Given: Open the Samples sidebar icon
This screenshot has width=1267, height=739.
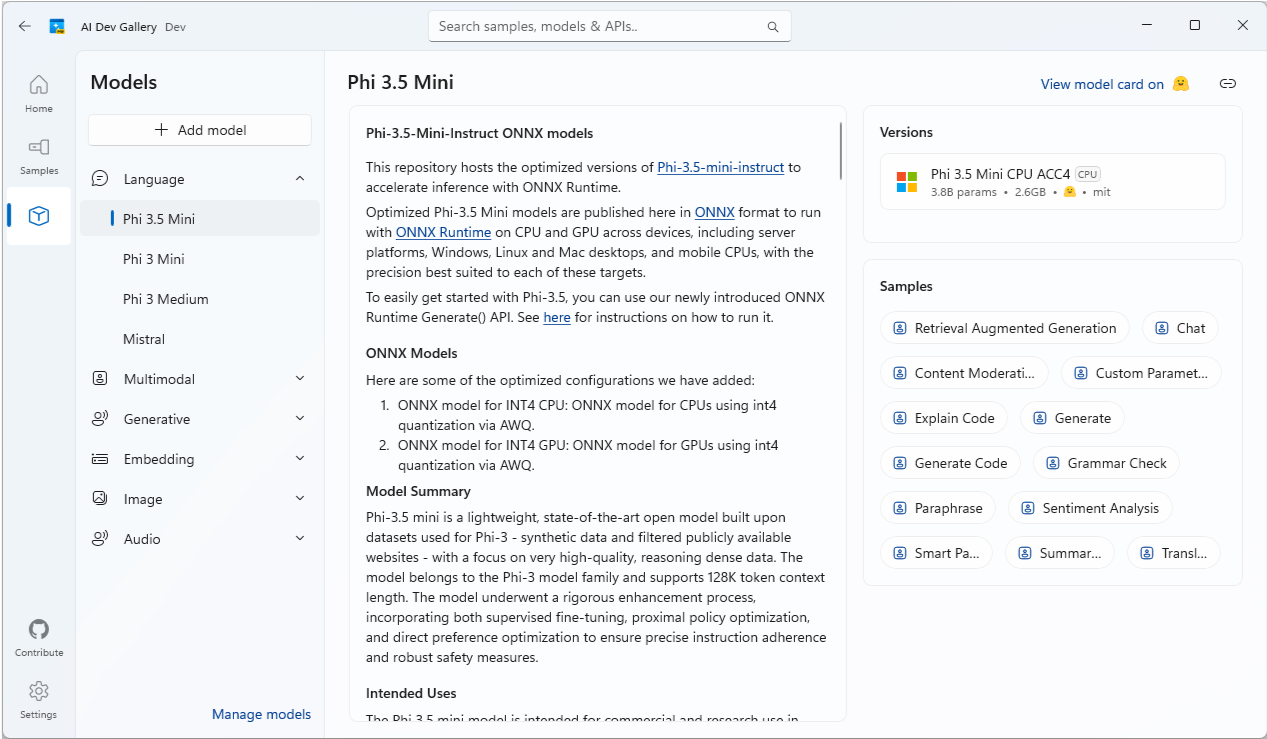Looking at the screenshot, I should point(39,155).
